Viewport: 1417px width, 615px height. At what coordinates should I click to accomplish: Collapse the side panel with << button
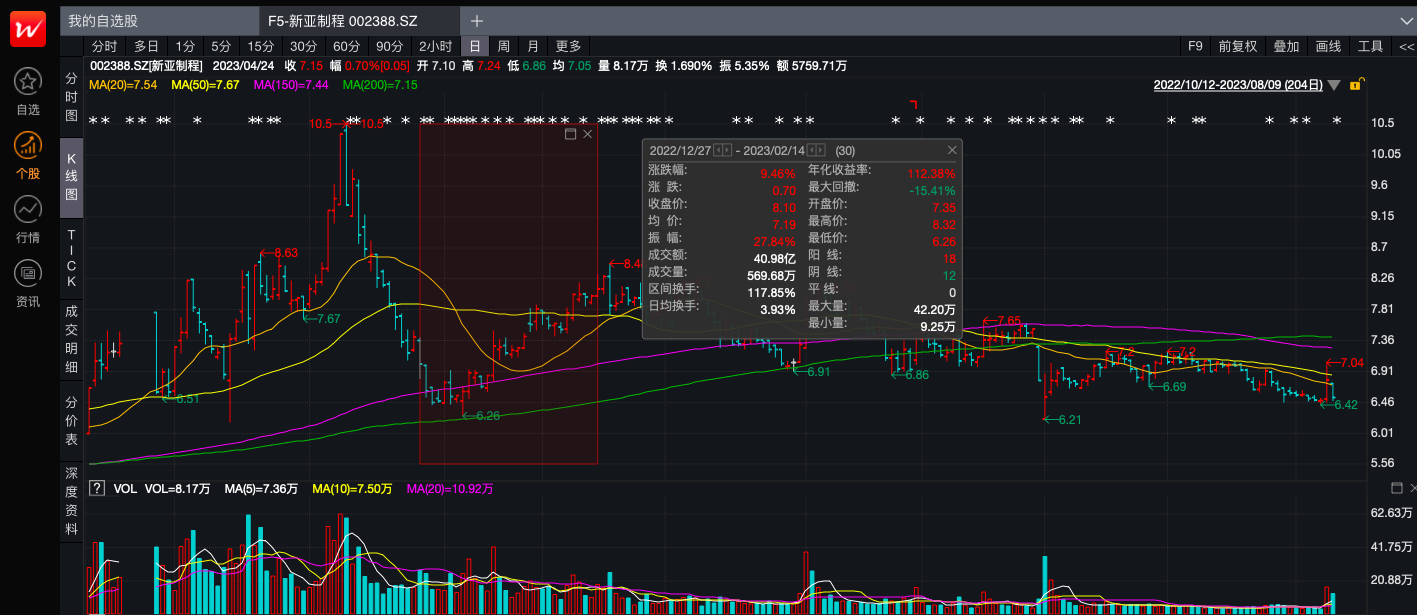pyautogui.click(x=1406, y=47)
